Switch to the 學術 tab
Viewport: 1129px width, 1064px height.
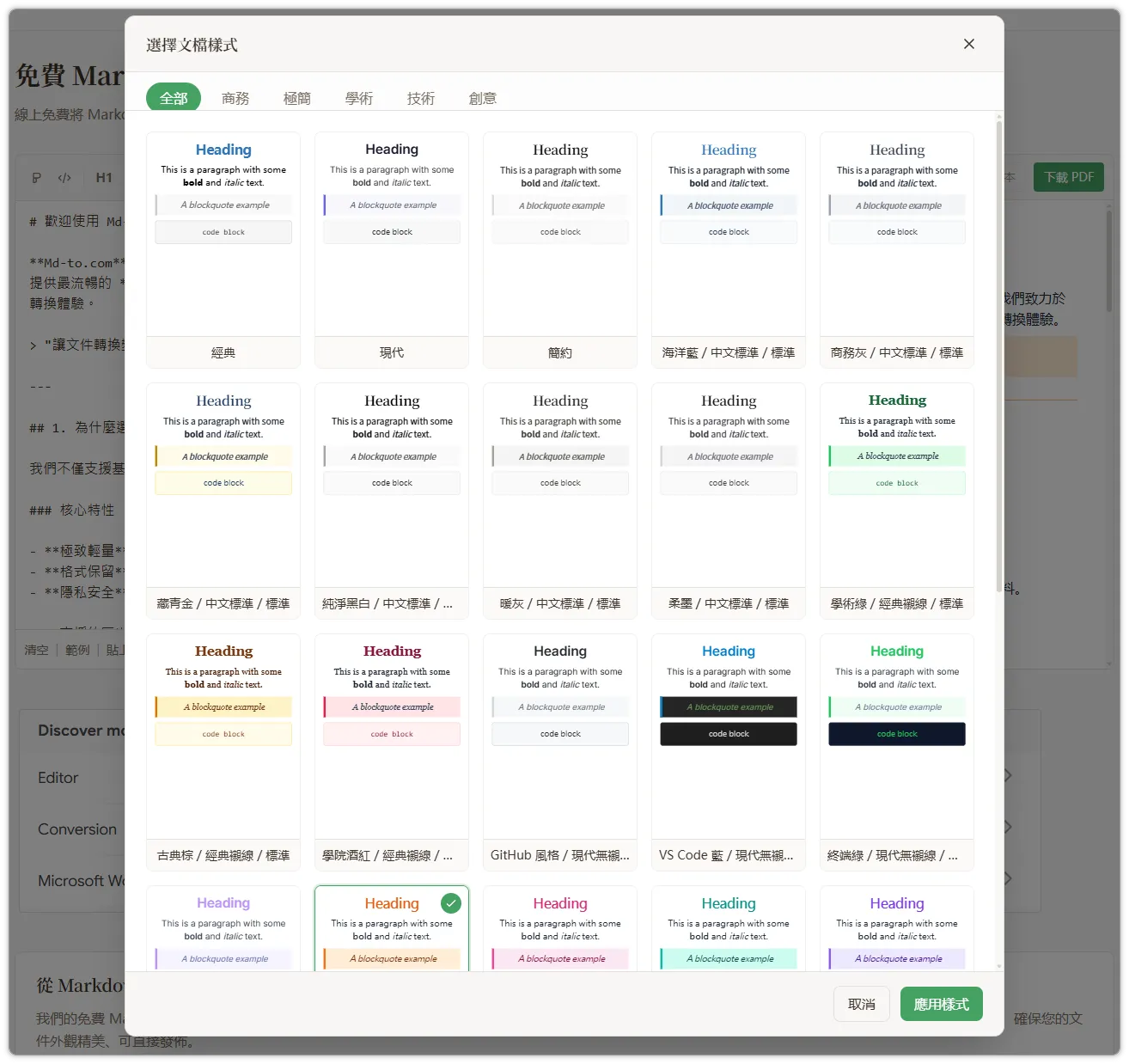[x=359, y=98]
